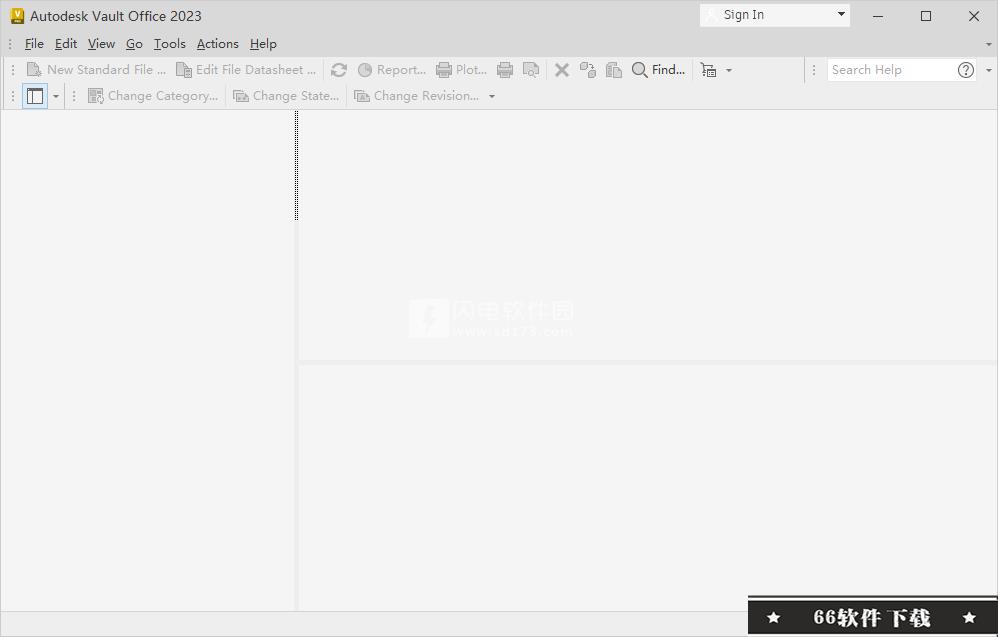Expand the behaviors toolbar options arrow
Viewport: 998px width, 637px height.
pos(491,97)
